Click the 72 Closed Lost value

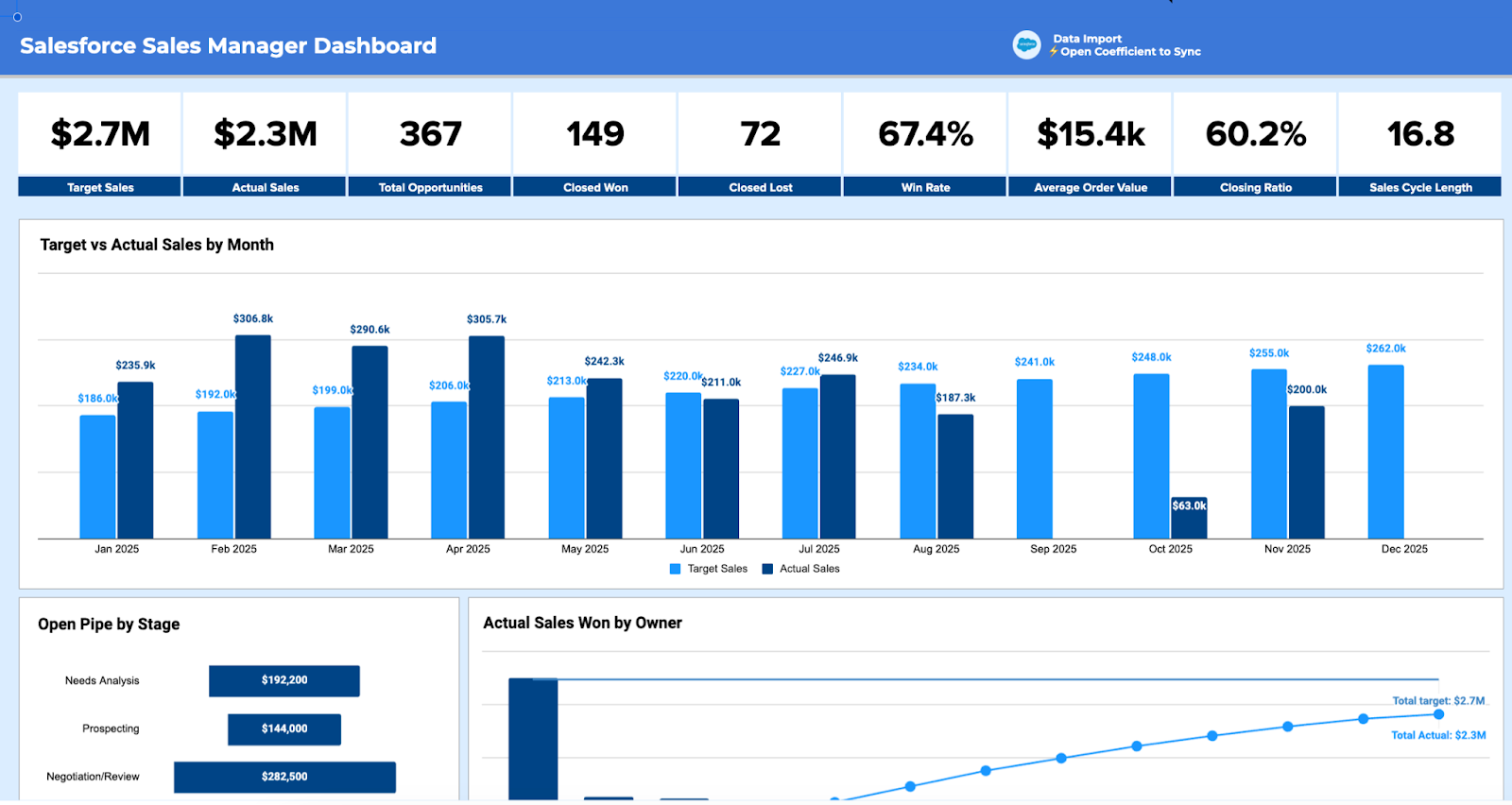click(761, 134)
